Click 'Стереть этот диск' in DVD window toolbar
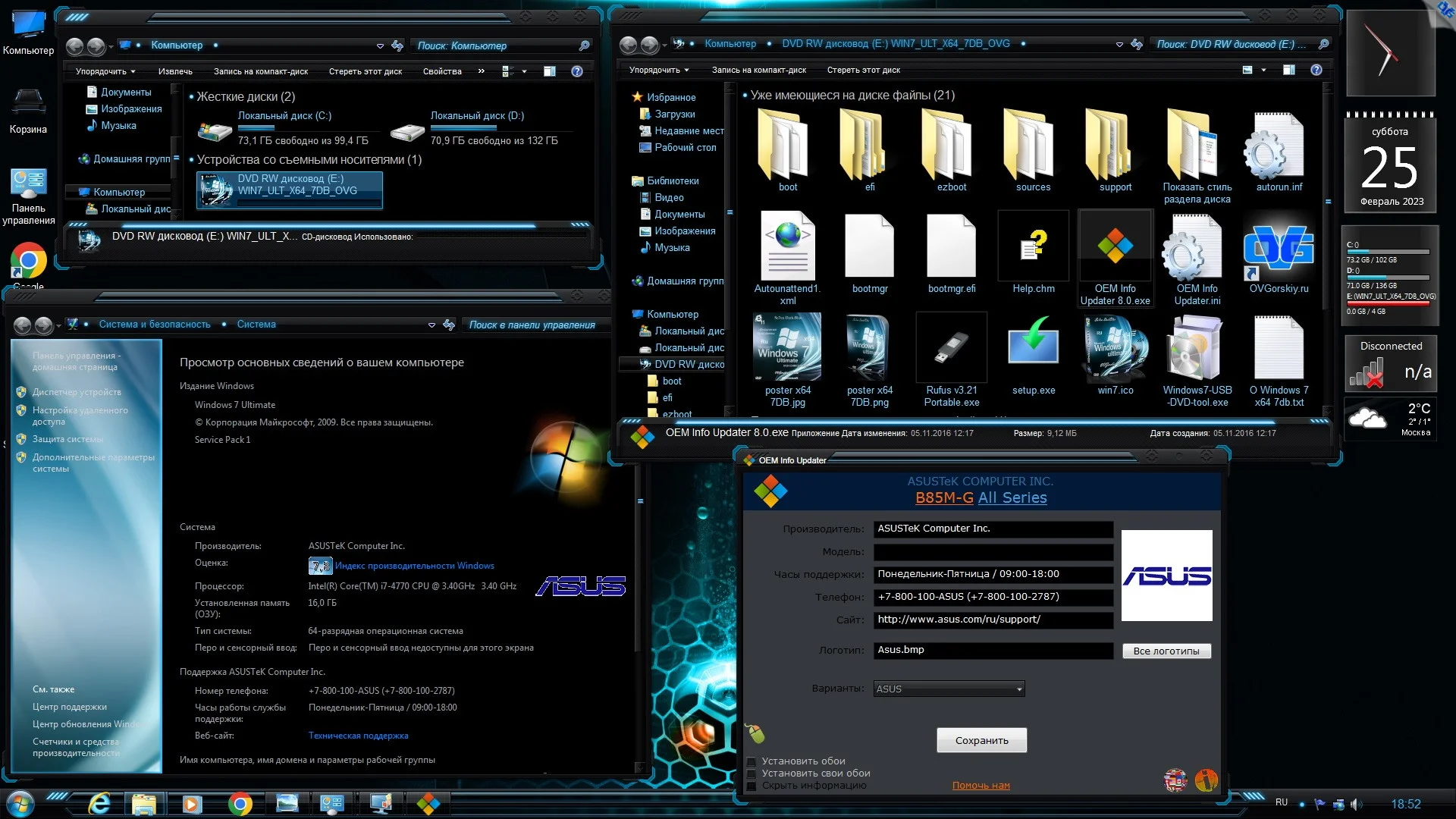 click(x=863, y=70)
